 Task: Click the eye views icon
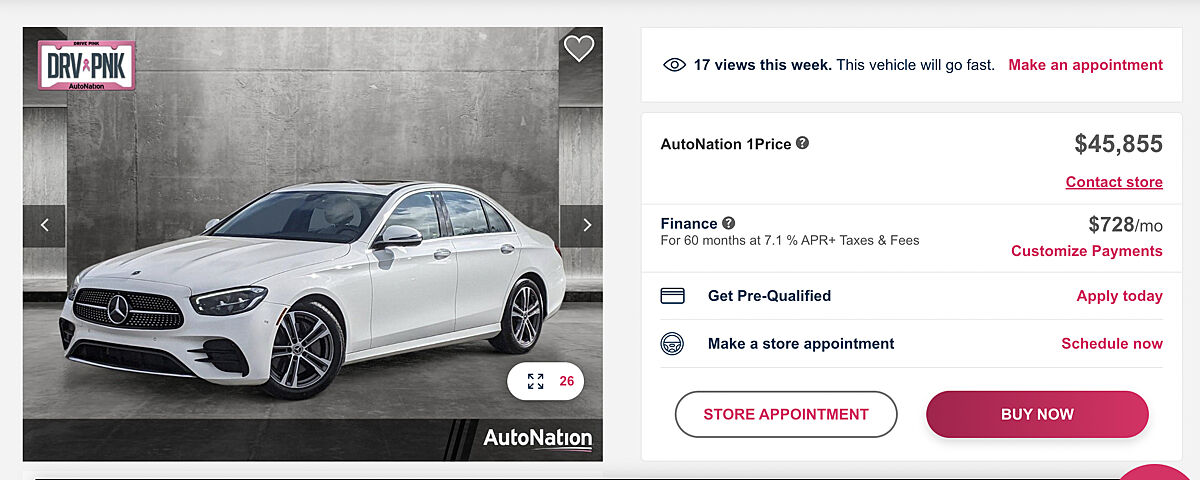coord(674,65)
